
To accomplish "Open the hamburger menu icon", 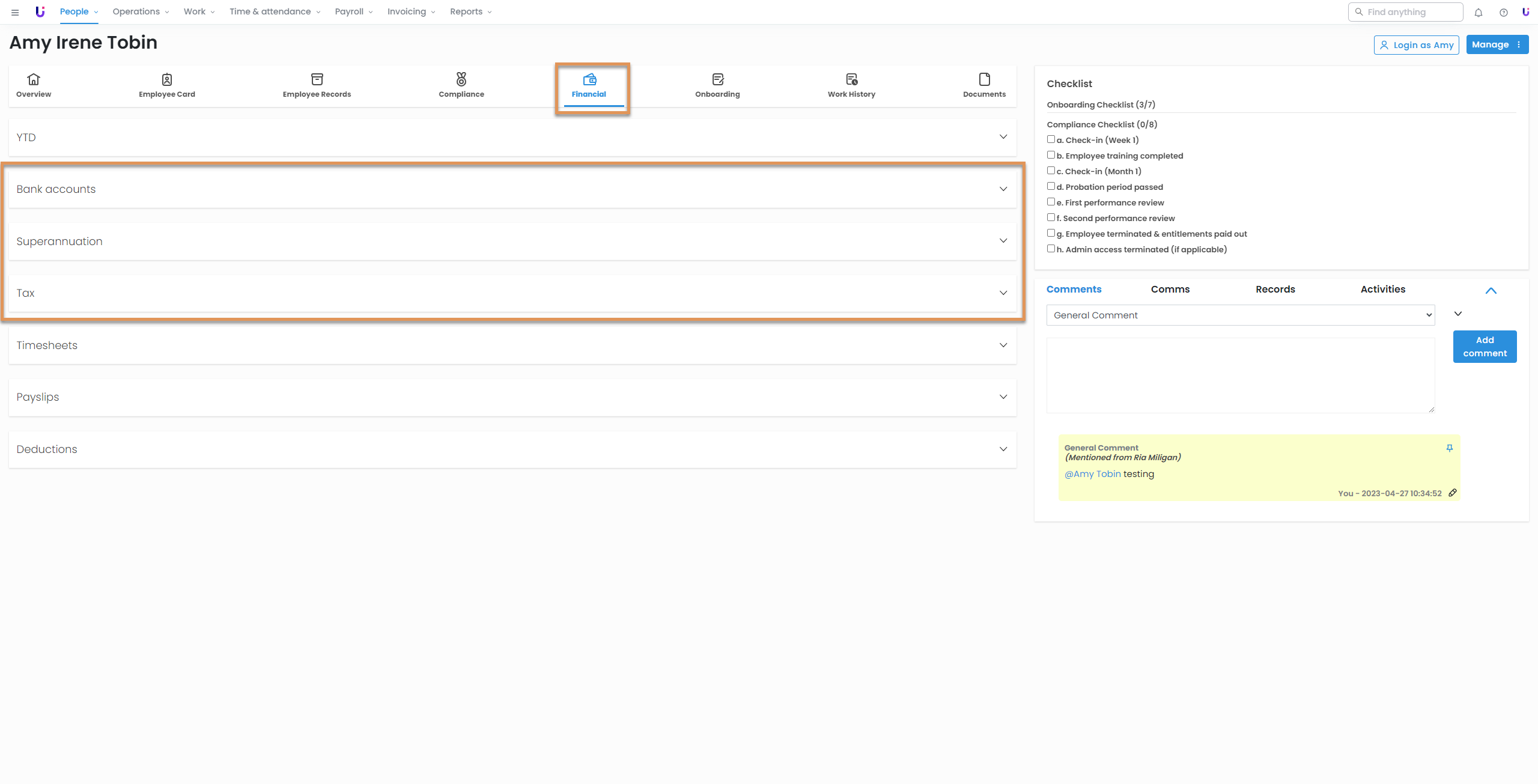I will [x=15, y=12].
